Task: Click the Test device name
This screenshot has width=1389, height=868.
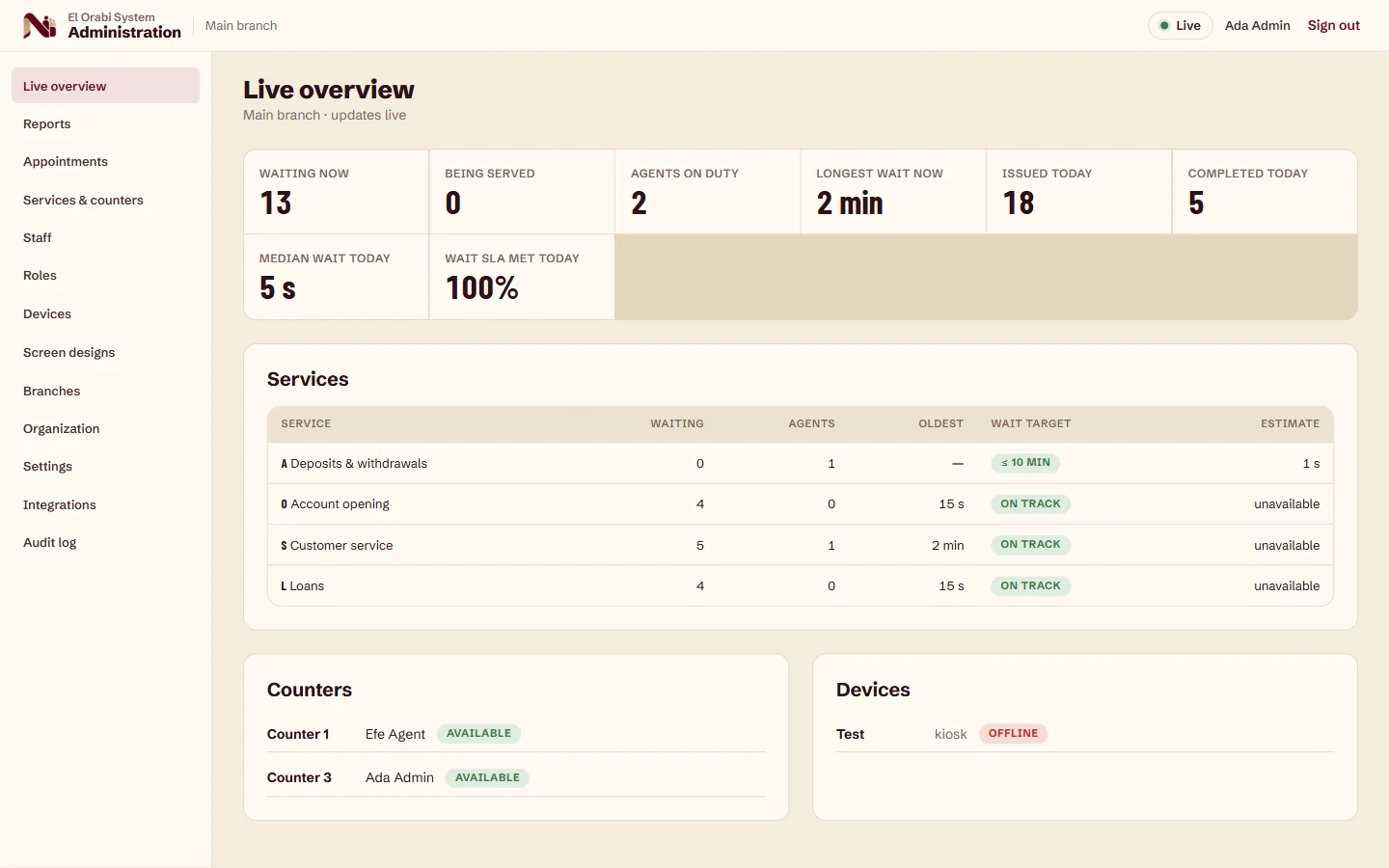Action: (850, 734)
